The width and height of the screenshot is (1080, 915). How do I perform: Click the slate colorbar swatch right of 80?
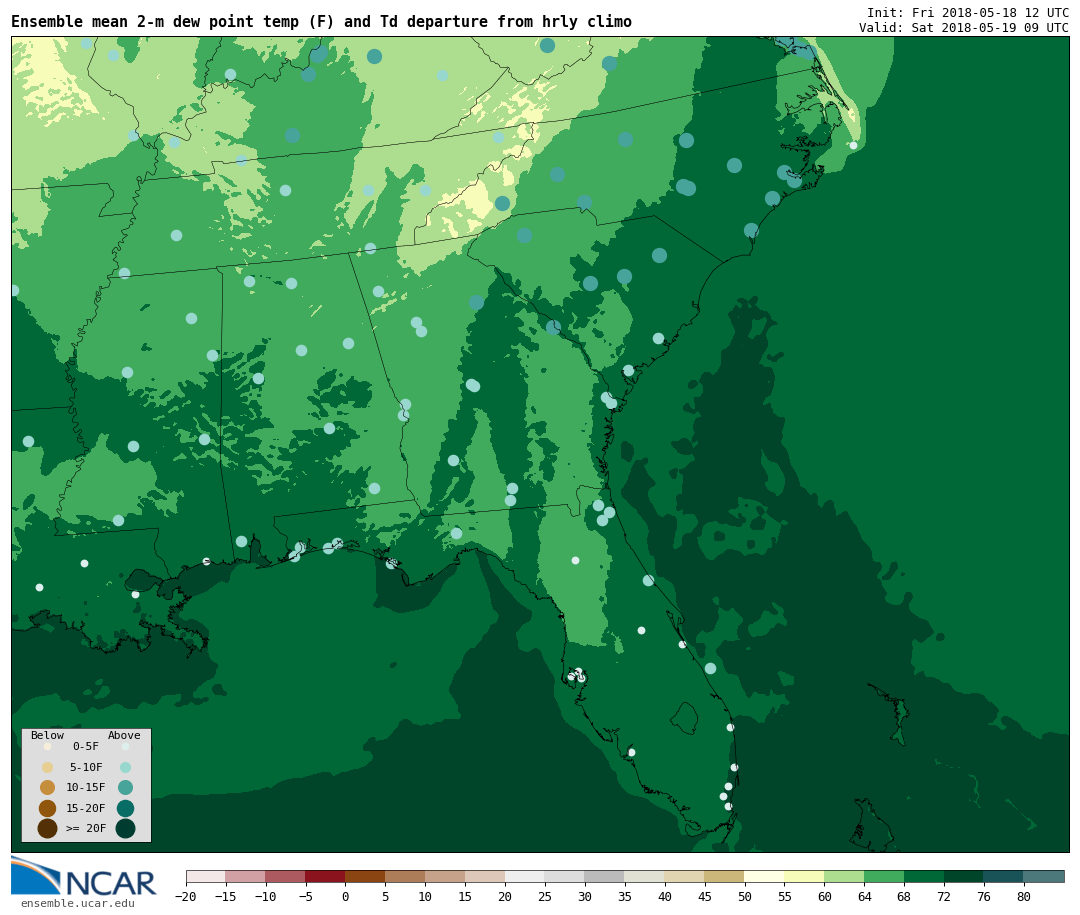tap(1044, 876)
